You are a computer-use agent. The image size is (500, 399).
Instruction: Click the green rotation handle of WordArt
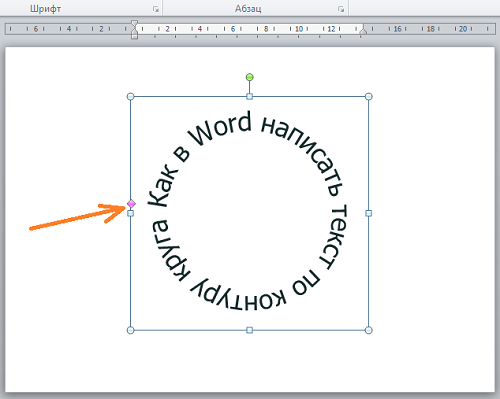tap(249, 77)
